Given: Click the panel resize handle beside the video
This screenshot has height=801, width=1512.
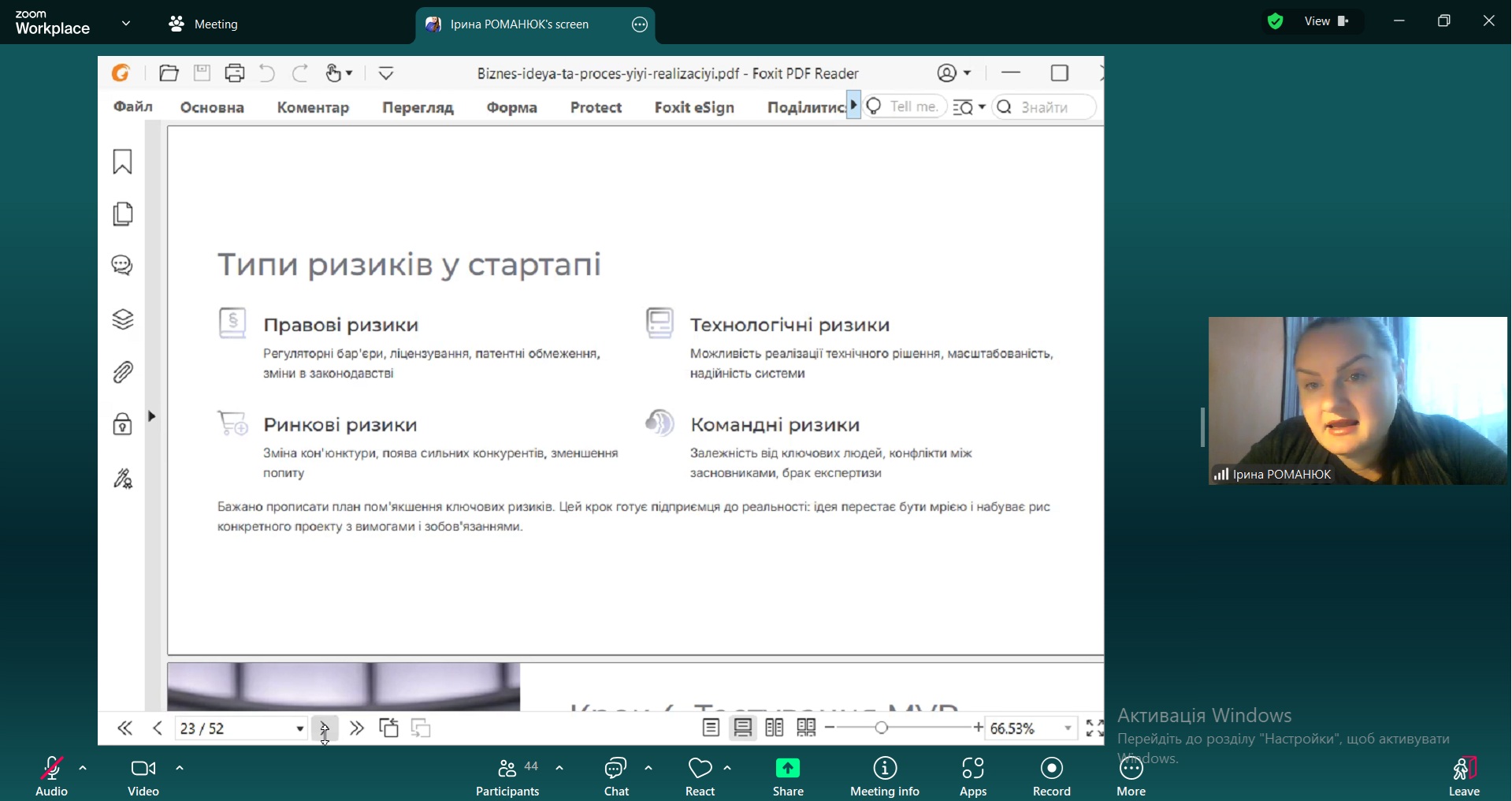Looking at the screenshot, I should tap(1202, 427).
